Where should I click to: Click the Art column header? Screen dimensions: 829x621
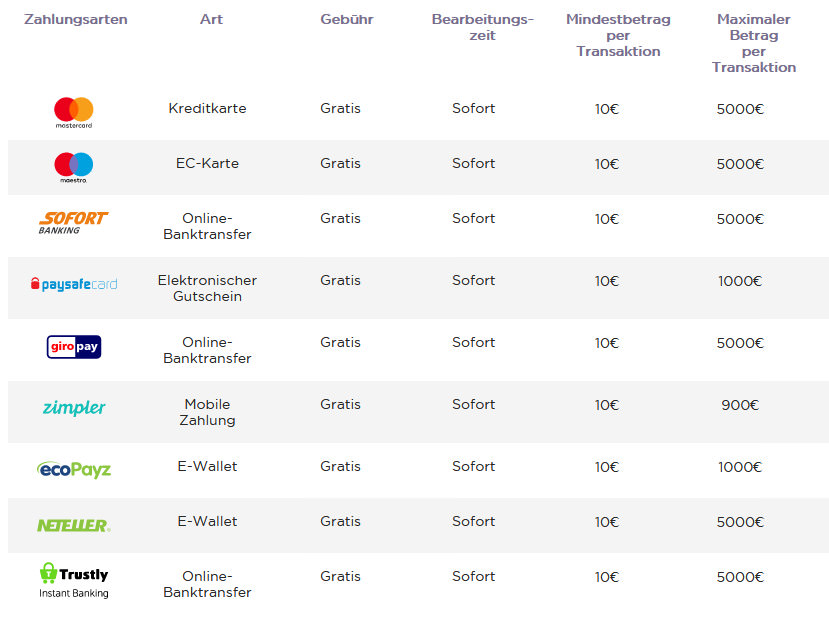pyautogui.click(x=211, y=20)
